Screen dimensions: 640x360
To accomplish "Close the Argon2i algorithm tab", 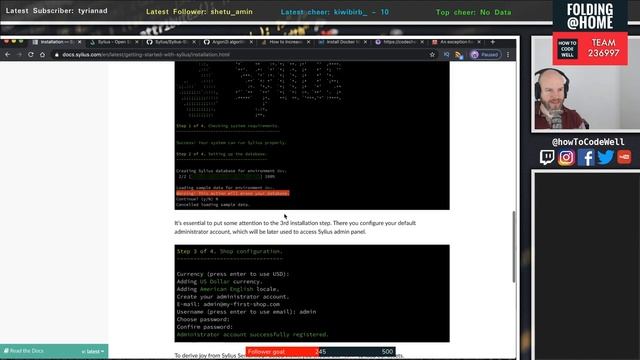I will coord(251,42).
